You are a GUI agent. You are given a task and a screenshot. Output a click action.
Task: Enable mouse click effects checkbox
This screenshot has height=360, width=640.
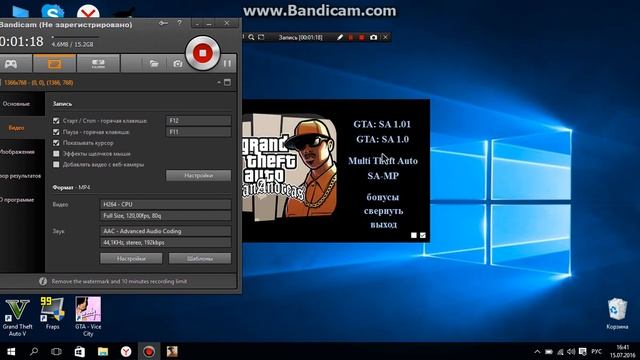[56, 154]
